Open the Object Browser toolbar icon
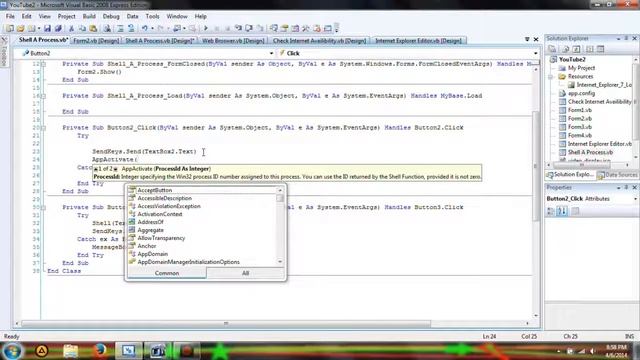The image size is (640, 360). (x=295, y=29)
